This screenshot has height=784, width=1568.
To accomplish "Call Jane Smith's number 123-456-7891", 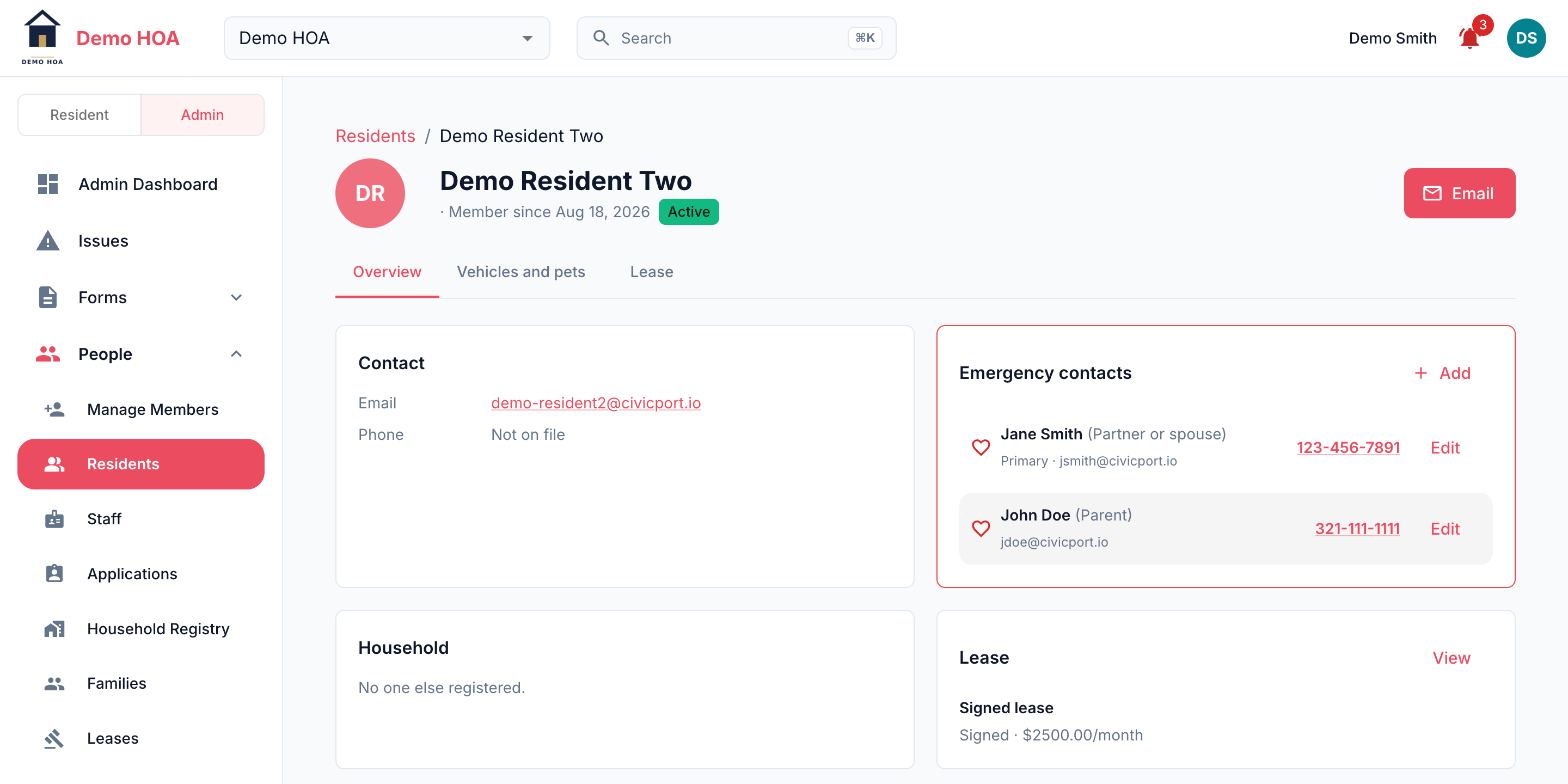I will (x=1348, y=448).
